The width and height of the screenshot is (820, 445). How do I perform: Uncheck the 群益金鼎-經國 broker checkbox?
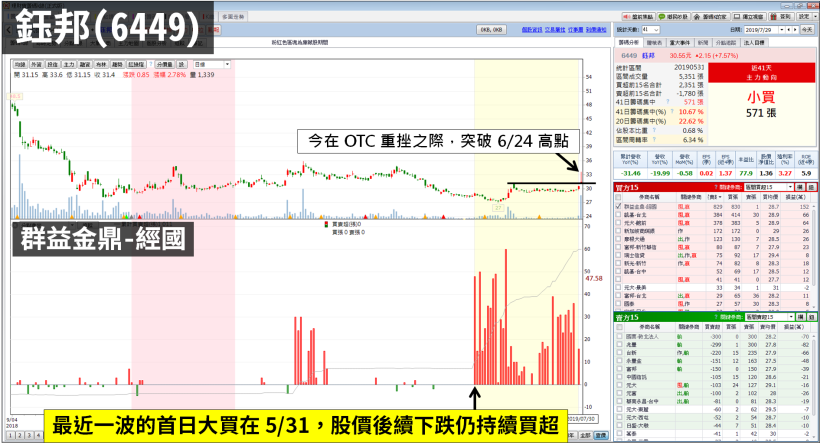[x=619, y=207]
